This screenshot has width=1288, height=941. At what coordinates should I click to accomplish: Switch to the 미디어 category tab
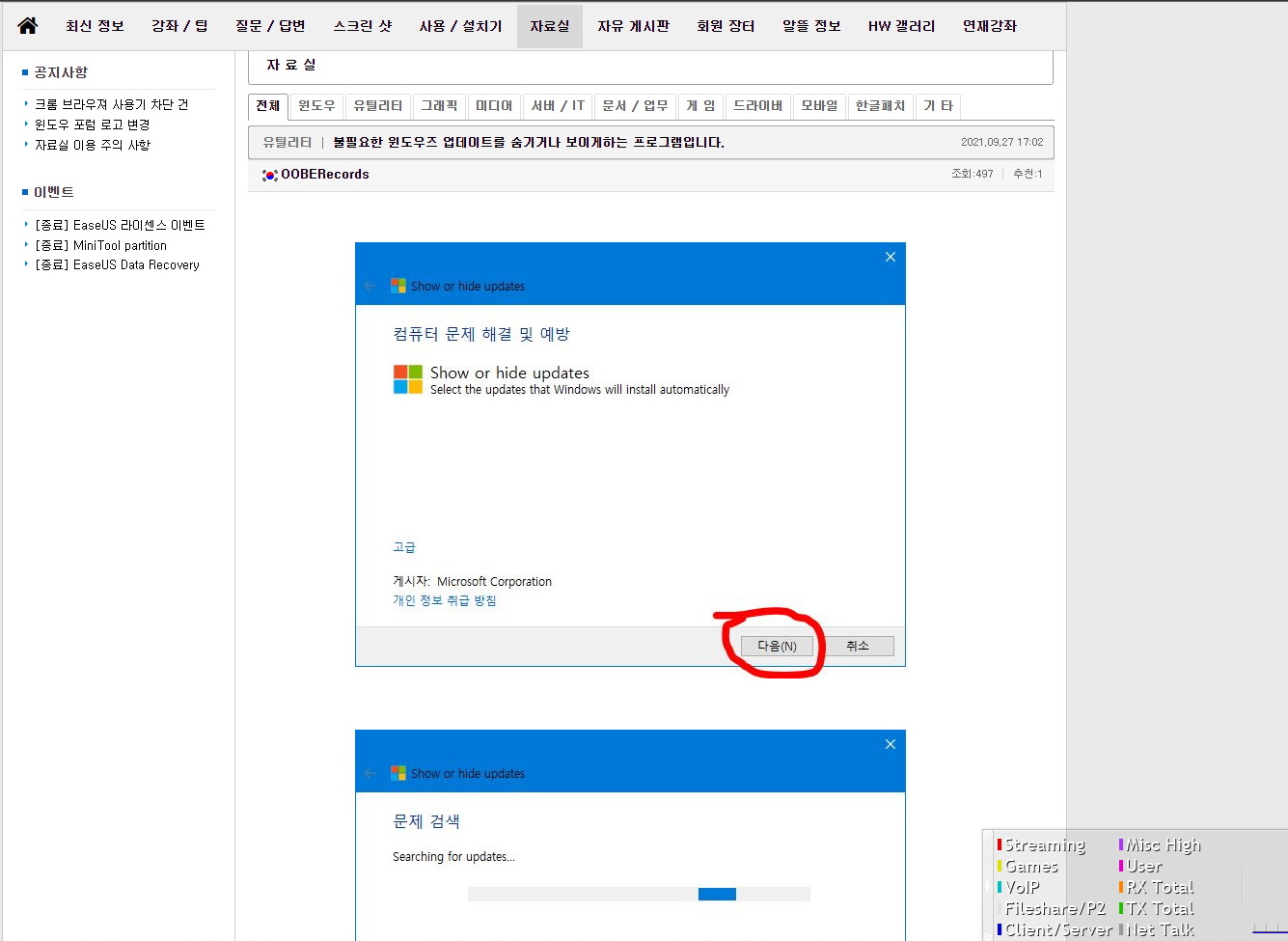(494, 106)
